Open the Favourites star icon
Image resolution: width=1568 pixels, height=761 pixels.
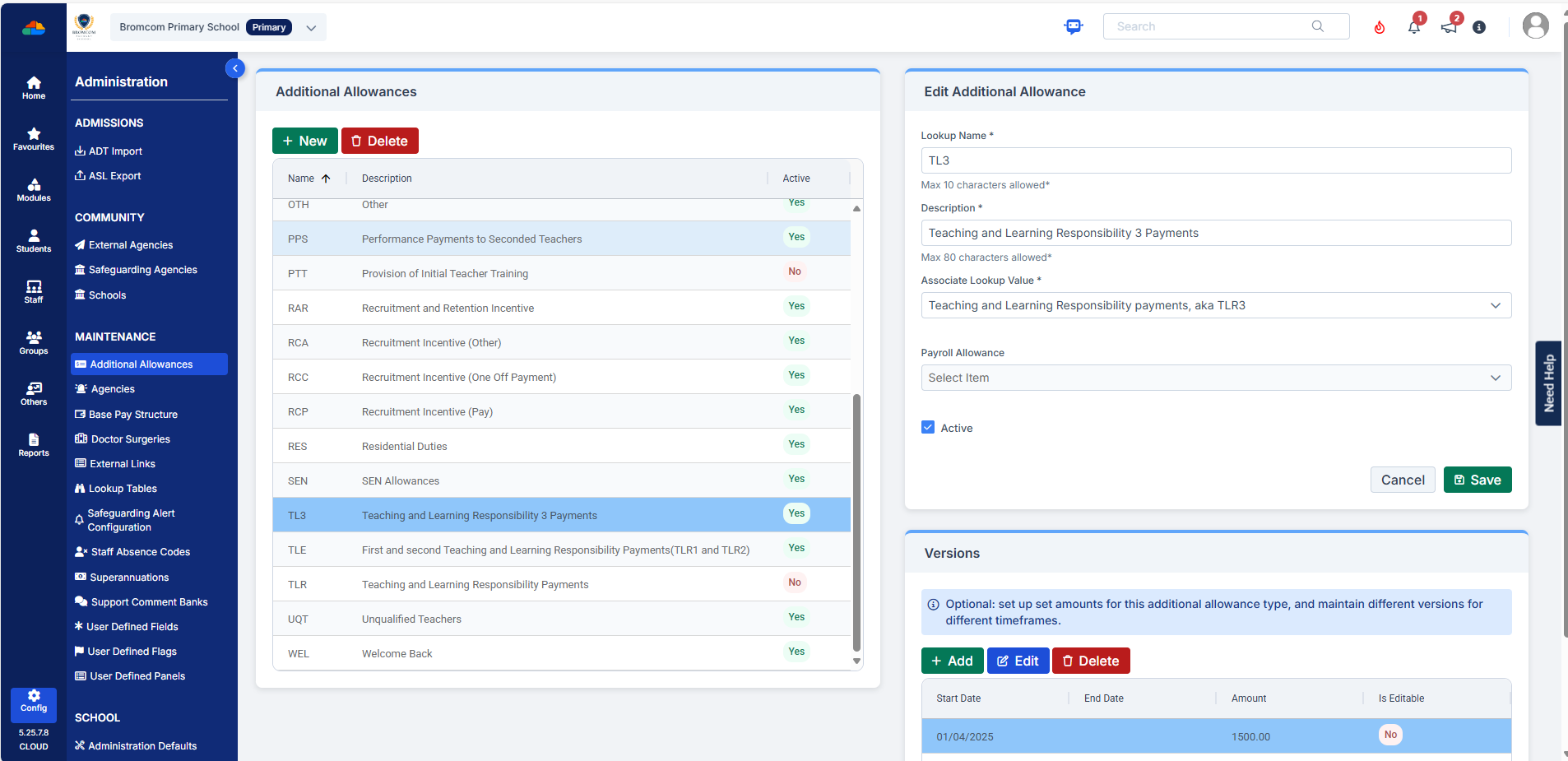pyautogui.click(x=34, y=138)
